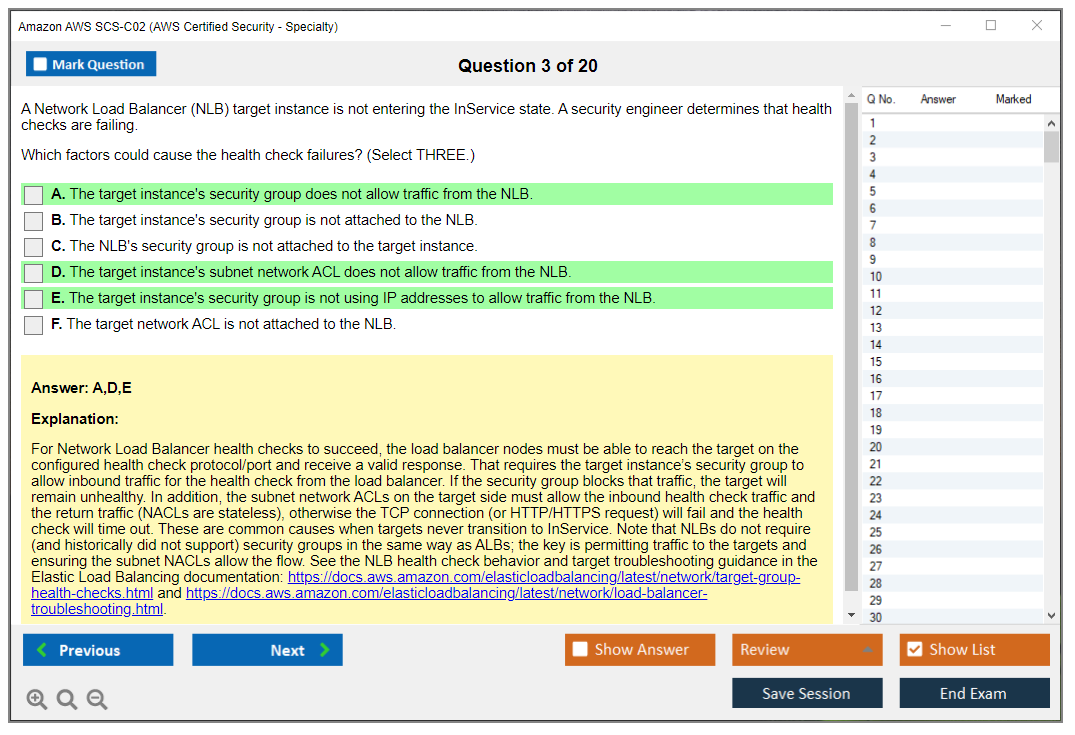Viewport: 1075px width, 735px height.
Task: Click the zoom out magnifier icon
Action: (97, 700)
